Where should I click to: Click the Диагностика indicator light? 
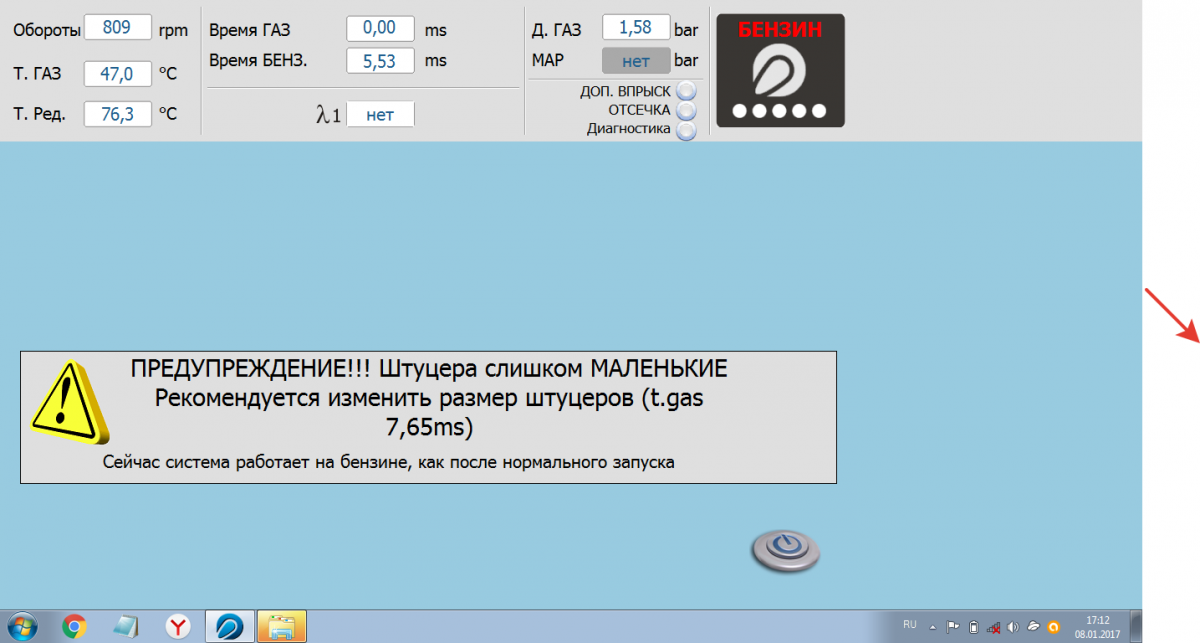click(x=686, y=129)
